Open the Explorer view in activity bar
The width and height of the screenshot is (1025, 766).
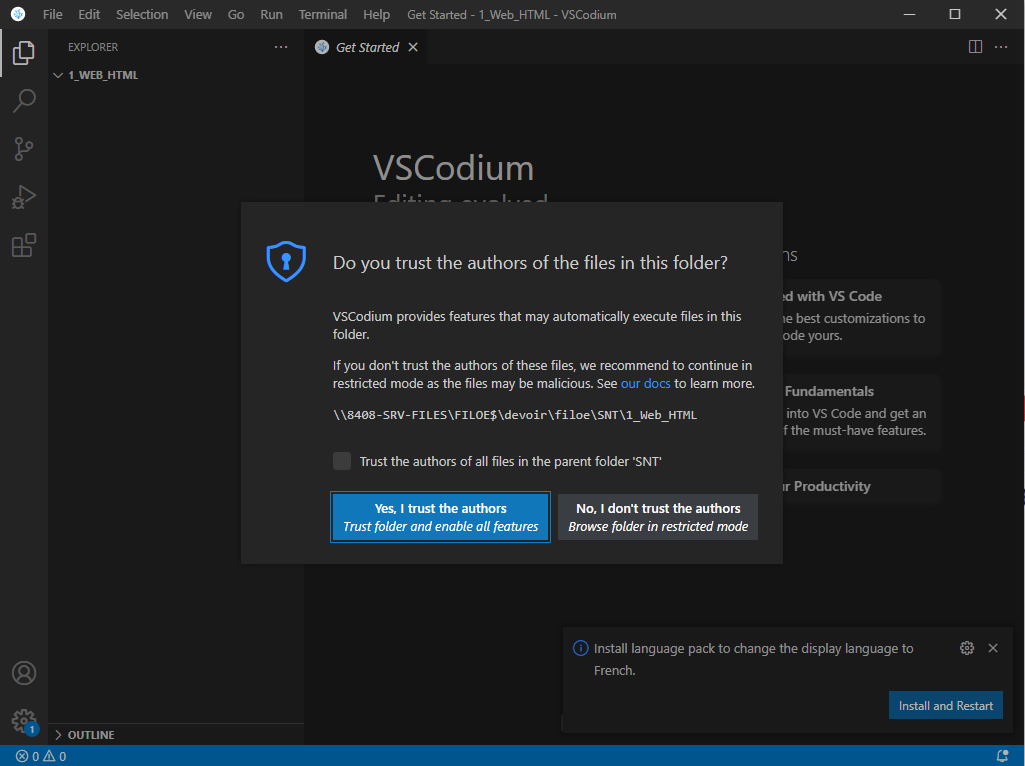click(24, 53)
